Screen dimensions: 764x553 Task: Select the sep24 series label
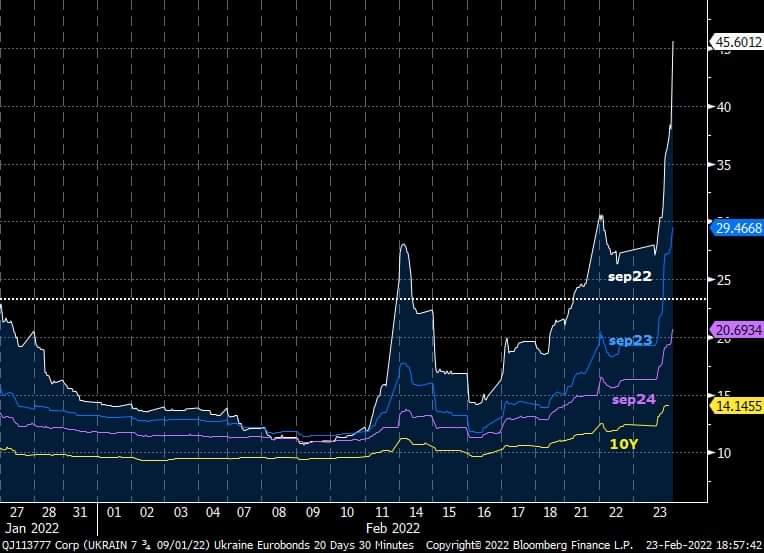pyautogui.click(x=633, y=400)
